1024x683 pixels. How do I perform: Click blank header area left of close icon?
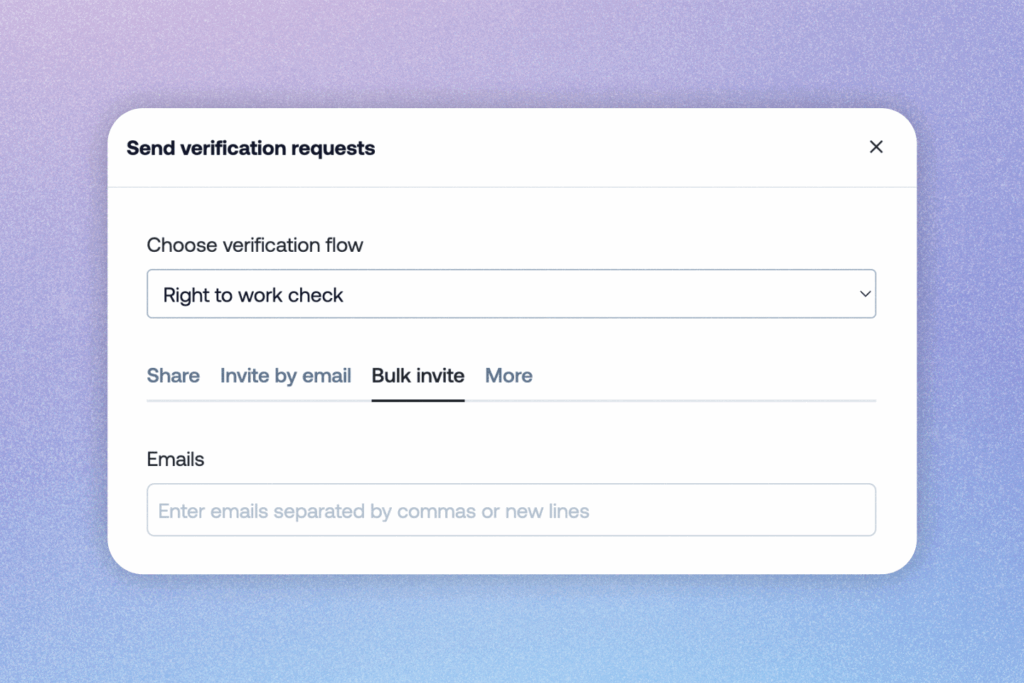(650, 148)
